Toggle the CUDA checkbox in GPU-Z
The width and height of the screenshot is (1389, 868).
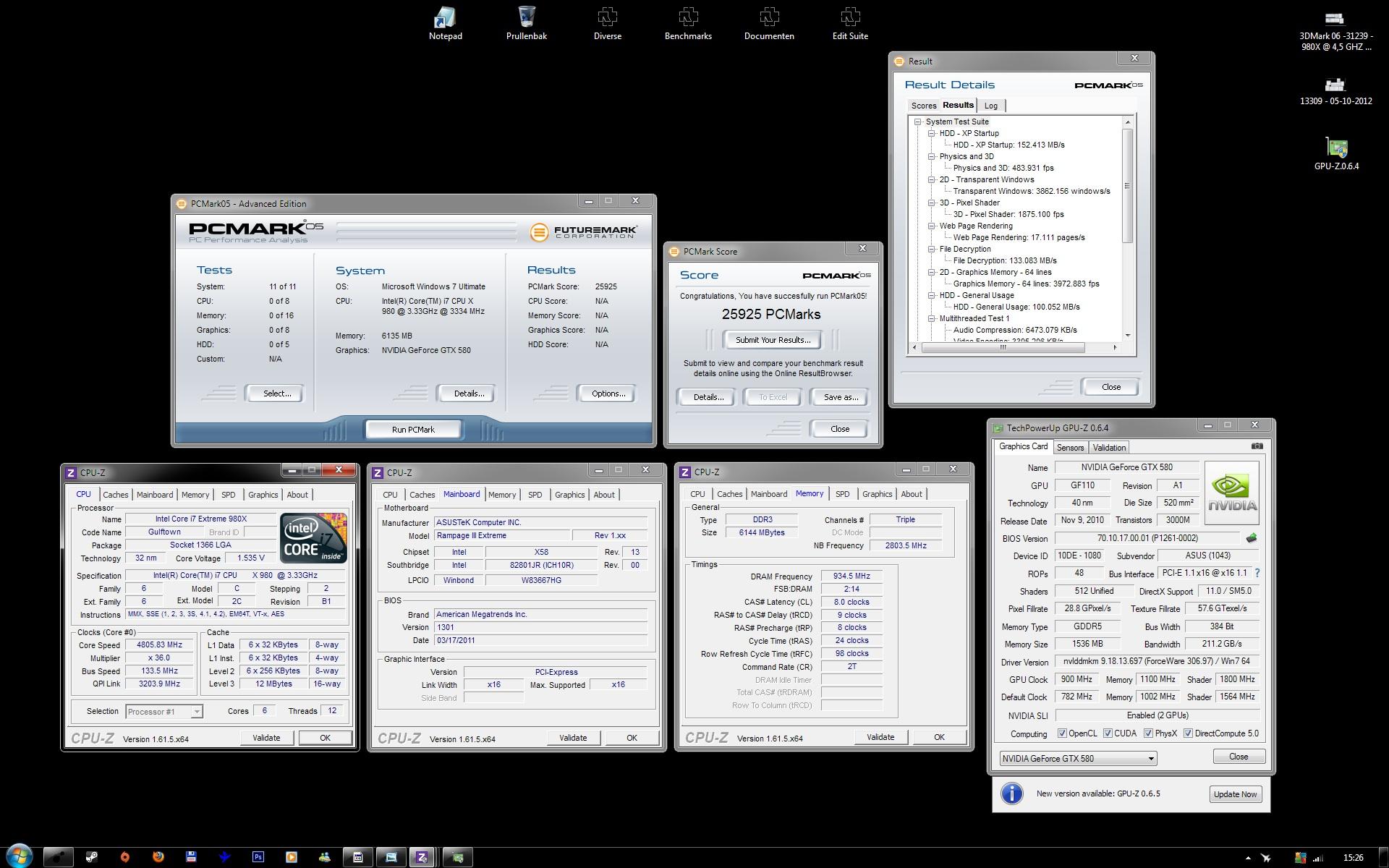click(1108, 733)
